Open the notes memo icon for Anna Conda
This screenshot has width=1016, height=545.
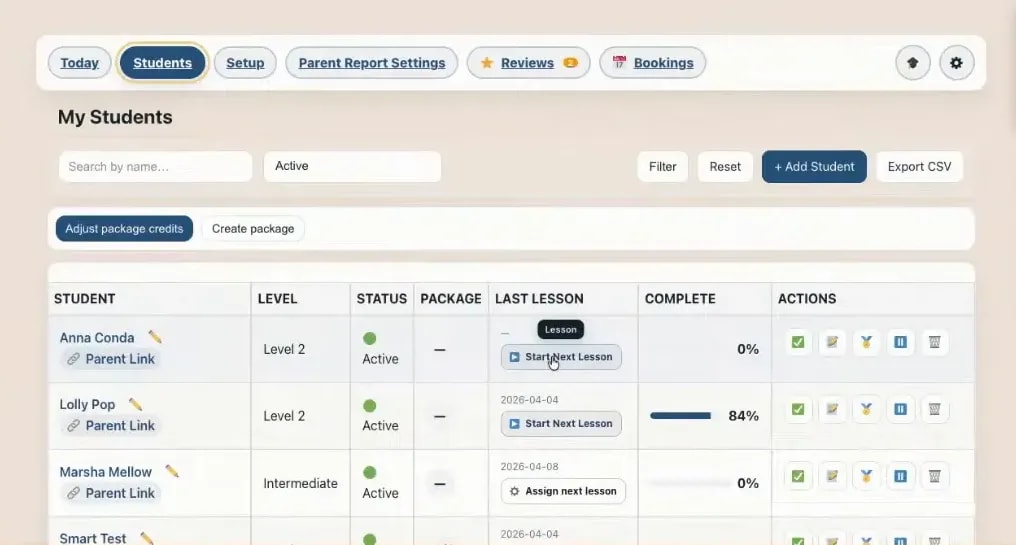tap(832, 342)
